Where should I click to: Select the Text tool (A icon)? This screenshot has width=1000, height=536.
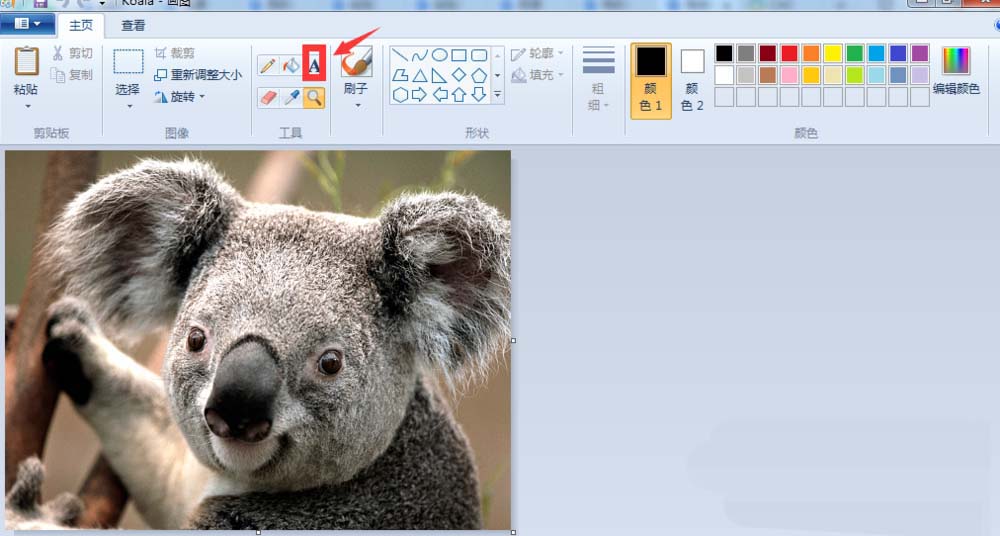[x=314, y=65]
